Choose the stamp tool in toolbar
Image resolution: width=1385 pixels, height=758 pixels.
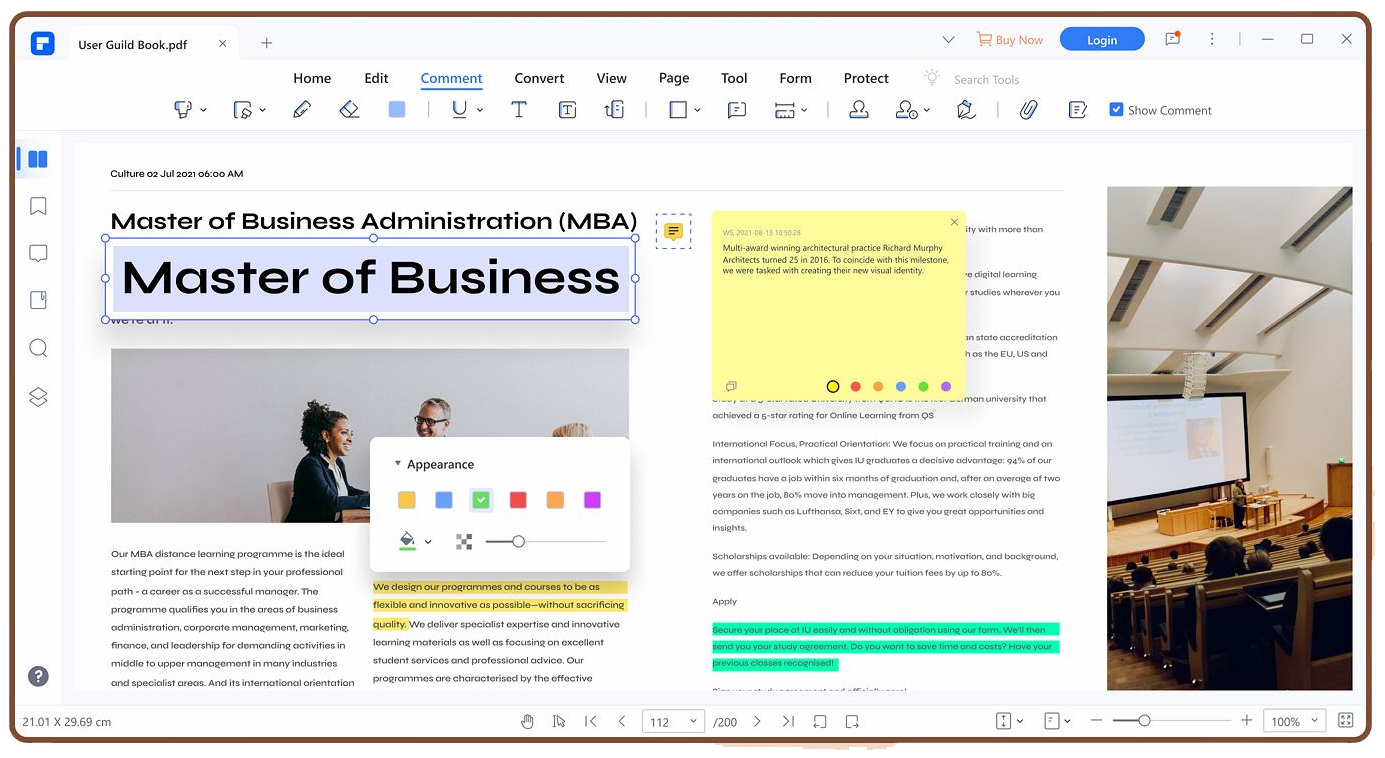tap(858, 110)
